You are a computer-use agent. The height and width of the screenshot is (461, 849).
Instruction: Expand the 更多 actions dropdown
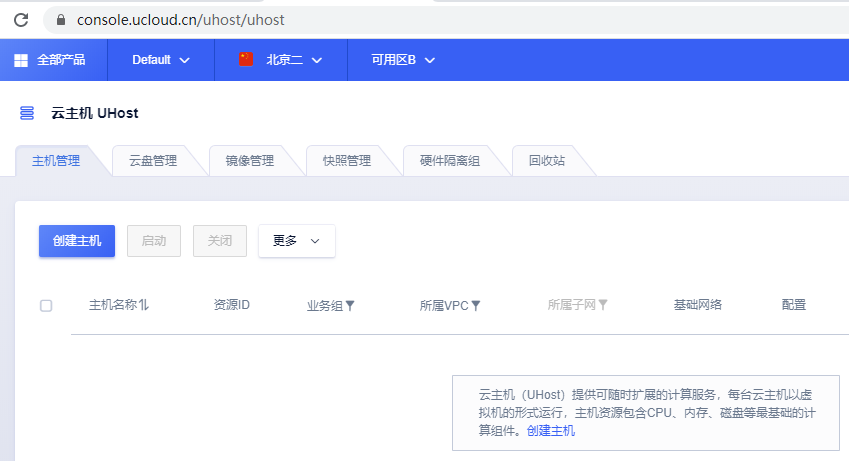click(297, 241)
